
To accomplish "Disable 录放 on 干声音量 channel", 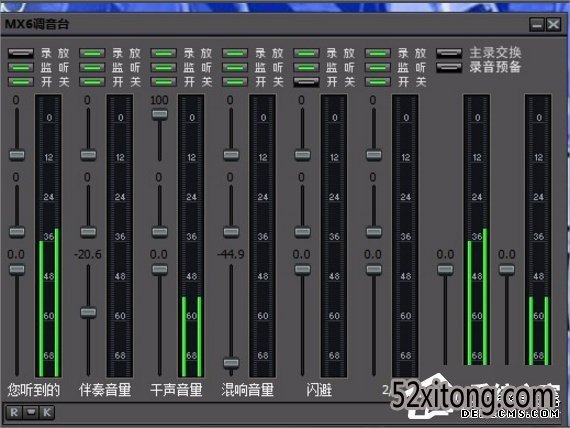I will pyautogui.click(x=164, y=53).
